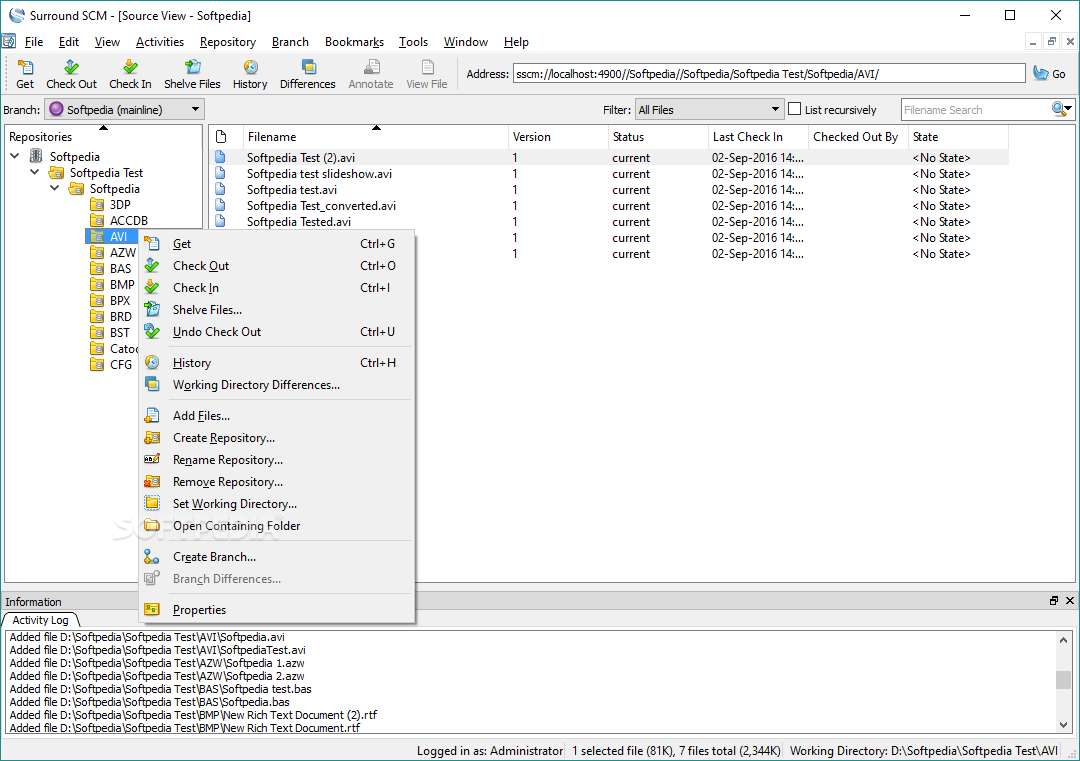Open the Branch menu
Viewport: 1080px width, 761px height.
(290, 42)
